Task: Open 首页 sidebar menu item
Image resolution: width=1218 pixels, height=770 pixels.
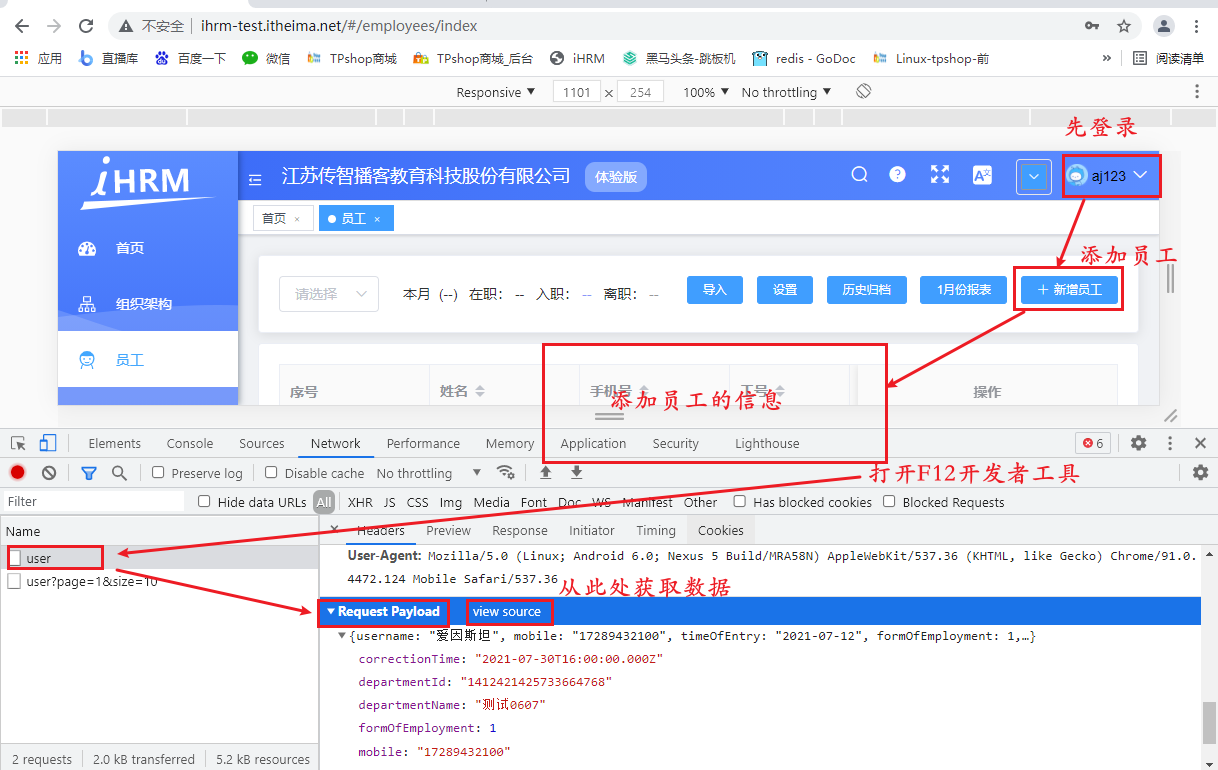Action: pyautogui.click(x=148, y=248)
